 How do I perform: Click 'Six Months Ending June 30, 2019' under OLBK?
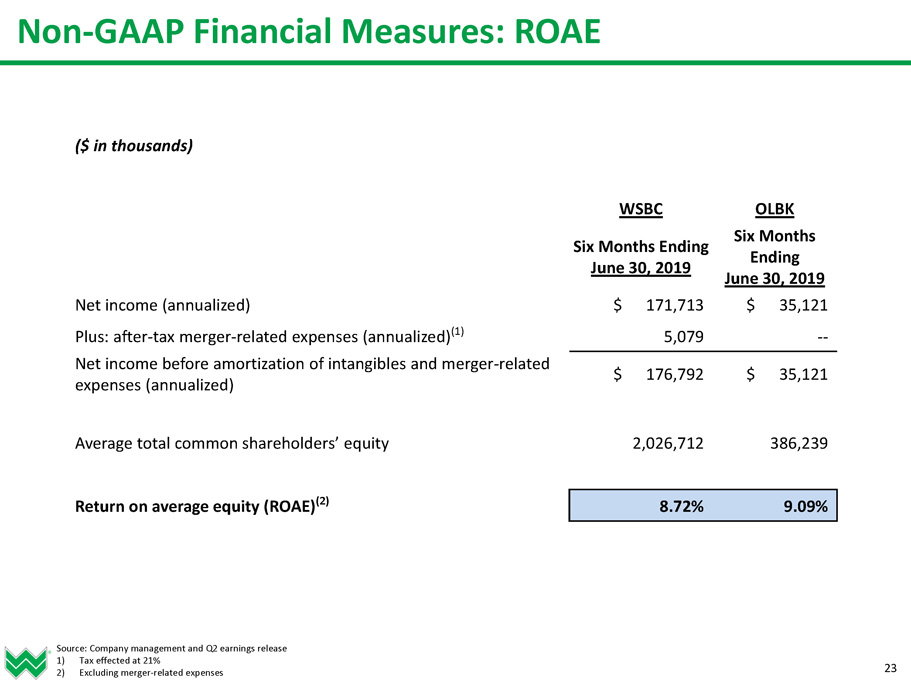click(x=774, y=257)
